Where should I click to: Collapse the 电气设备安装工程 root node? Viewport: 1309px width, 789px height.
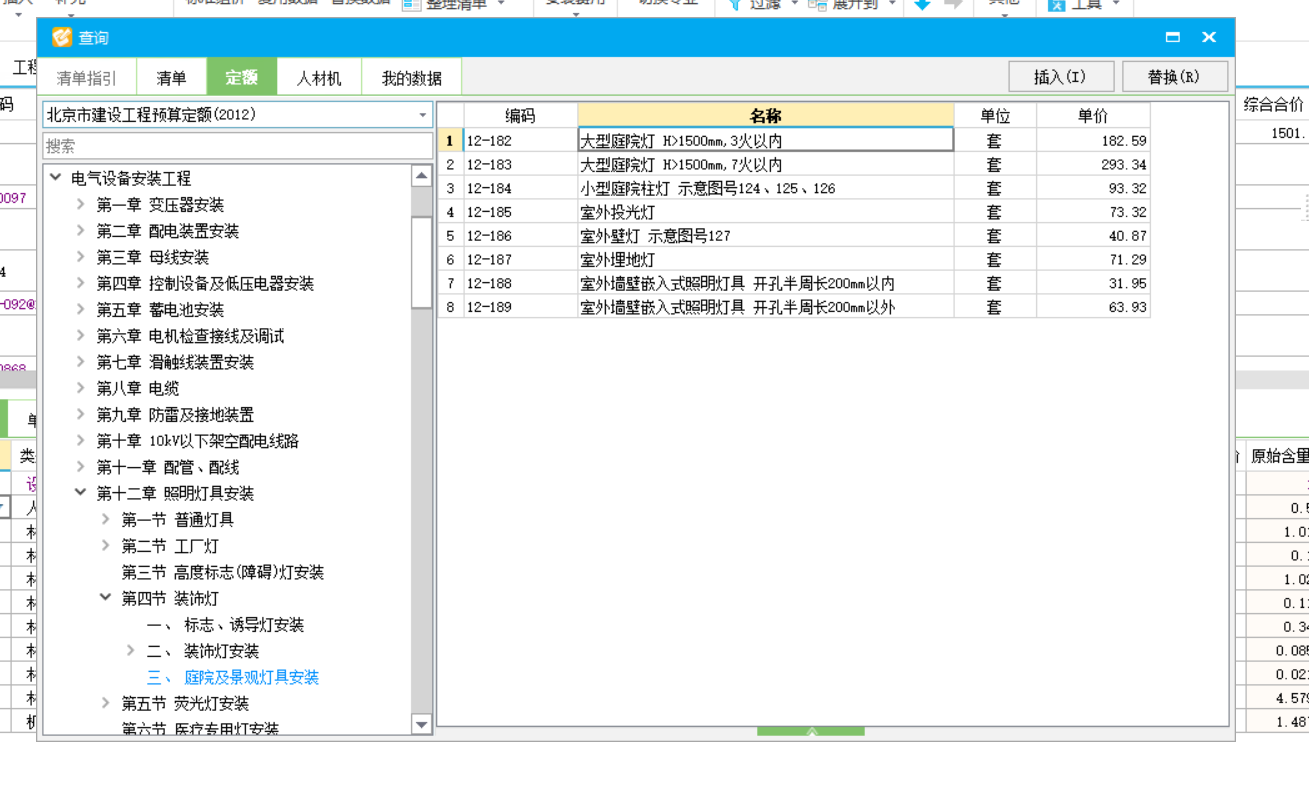pyautogui.click(x=55, y=178)
